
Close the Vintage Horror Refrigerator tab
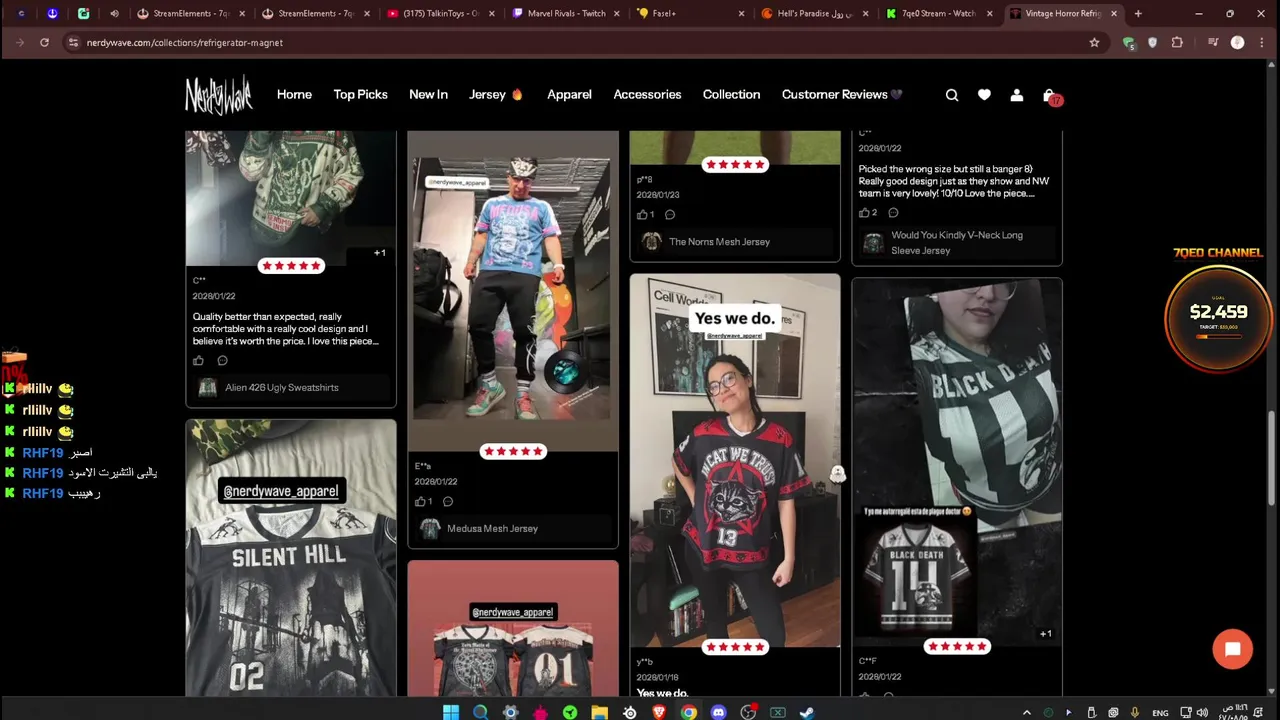(1114, 14)
